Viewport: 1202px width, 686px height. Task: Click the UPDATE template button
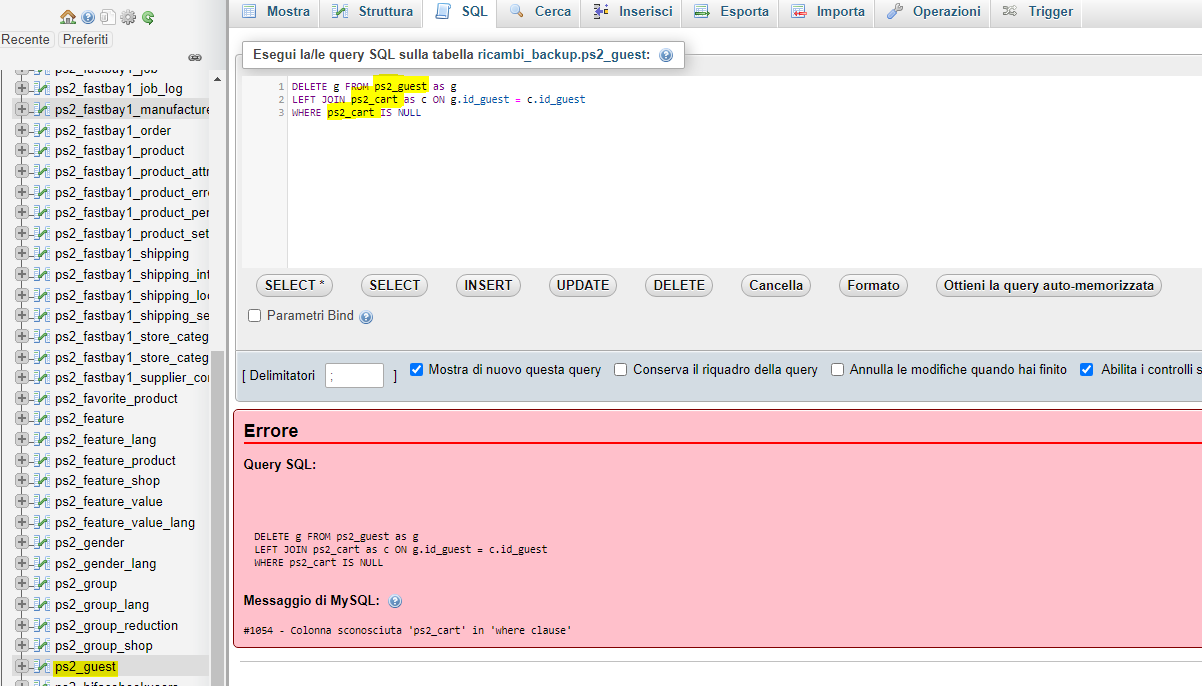(583, 285)
